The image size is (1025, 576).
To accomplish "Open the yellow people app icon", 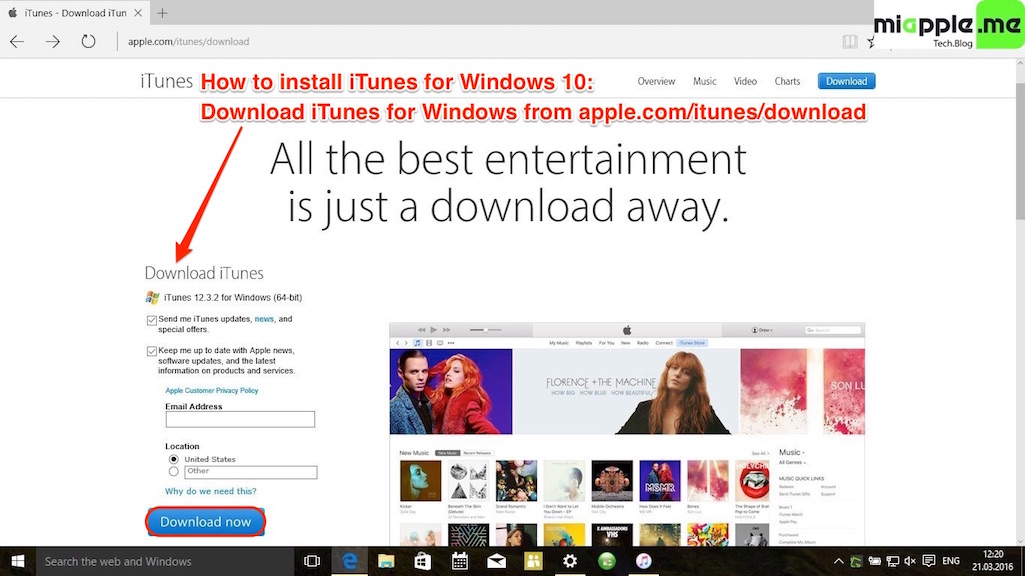I will [x=533, y=561].
